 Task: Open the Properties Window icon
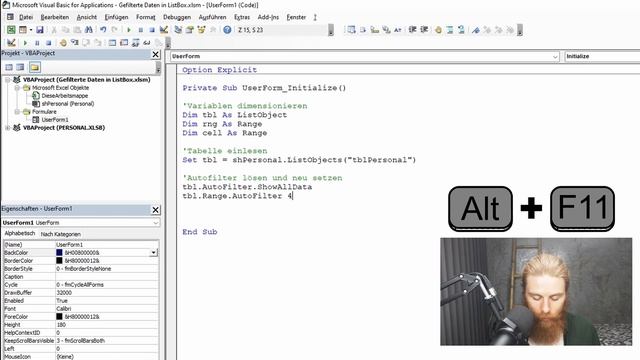pos(189,30)
